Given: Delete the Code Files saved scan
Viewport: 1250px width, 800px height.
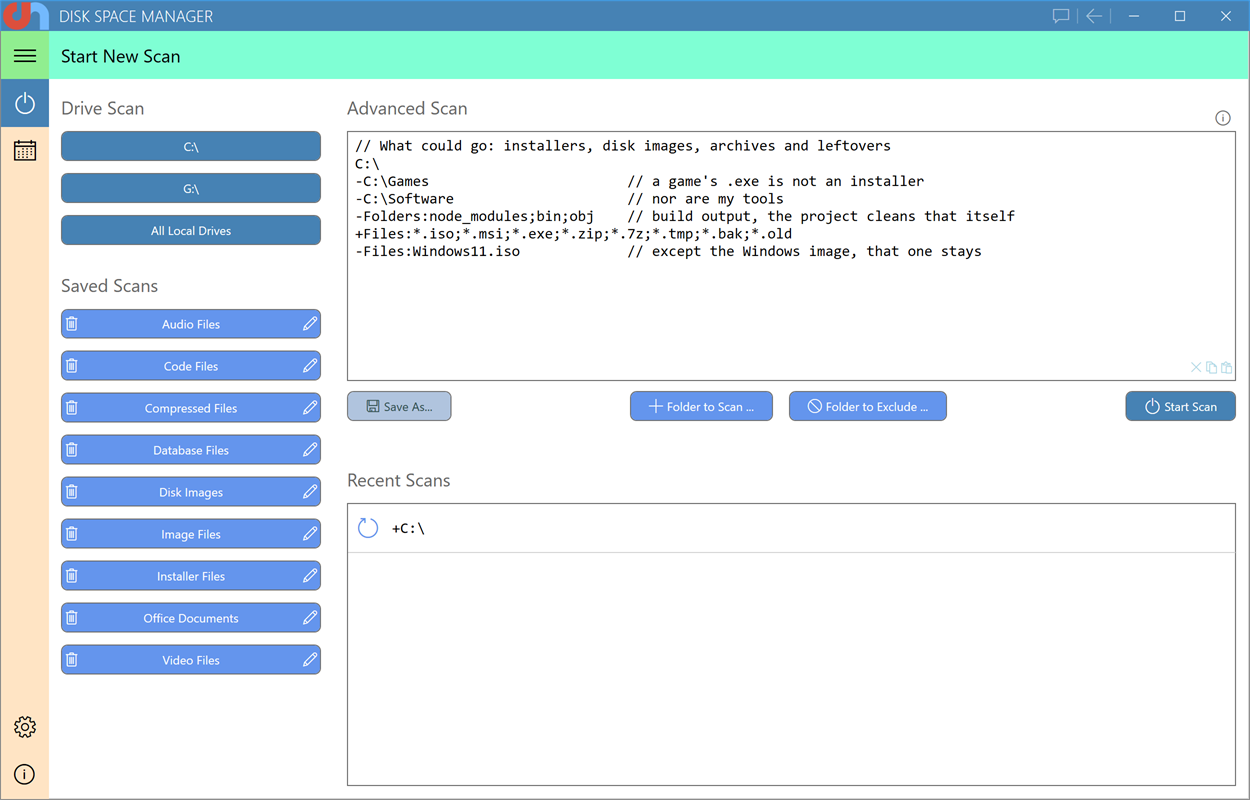Looking at the screenshot, I should (72, 366).
